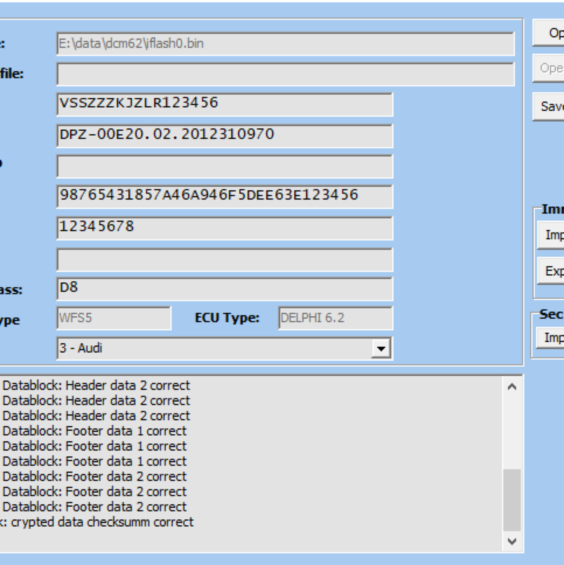Click the field containing D8
Image resolution: width=564 pixels, height=565 pixels.
pyautogui.click(x=225, y=289)
